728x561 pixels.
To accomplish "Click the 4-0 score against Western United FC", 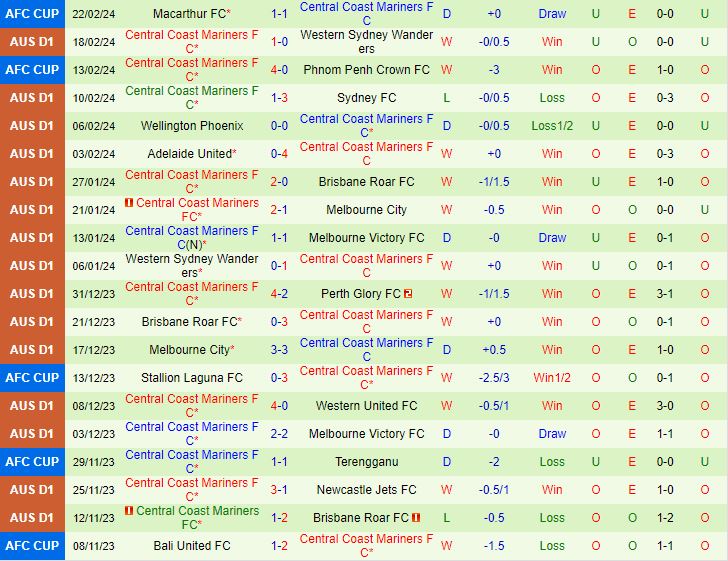I will click(279, 405).
